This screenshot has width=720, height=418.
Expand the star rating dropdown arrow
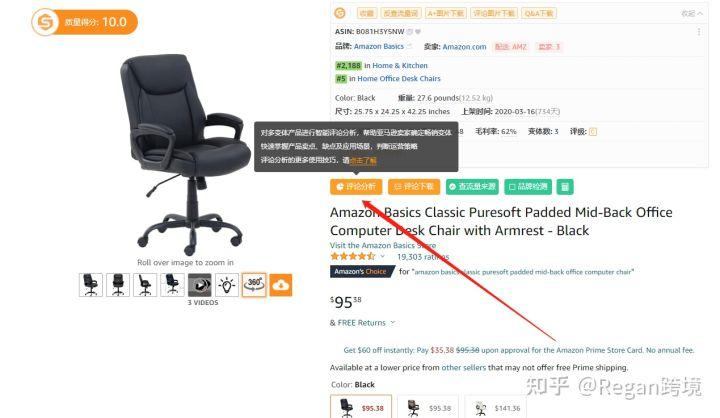pos(382,256)
